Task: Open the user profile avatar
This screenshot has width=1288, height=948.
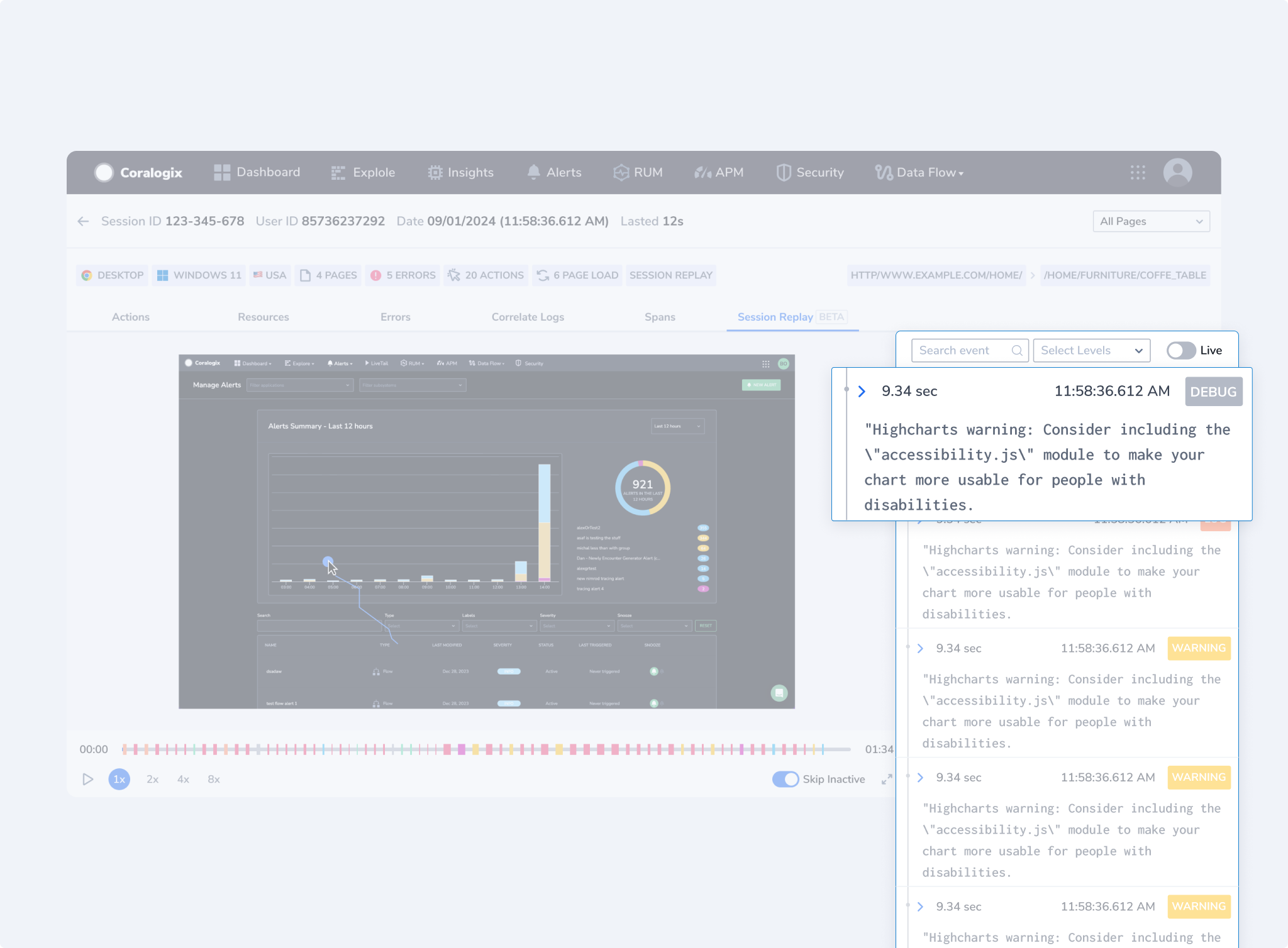Action: point(1177,172)
